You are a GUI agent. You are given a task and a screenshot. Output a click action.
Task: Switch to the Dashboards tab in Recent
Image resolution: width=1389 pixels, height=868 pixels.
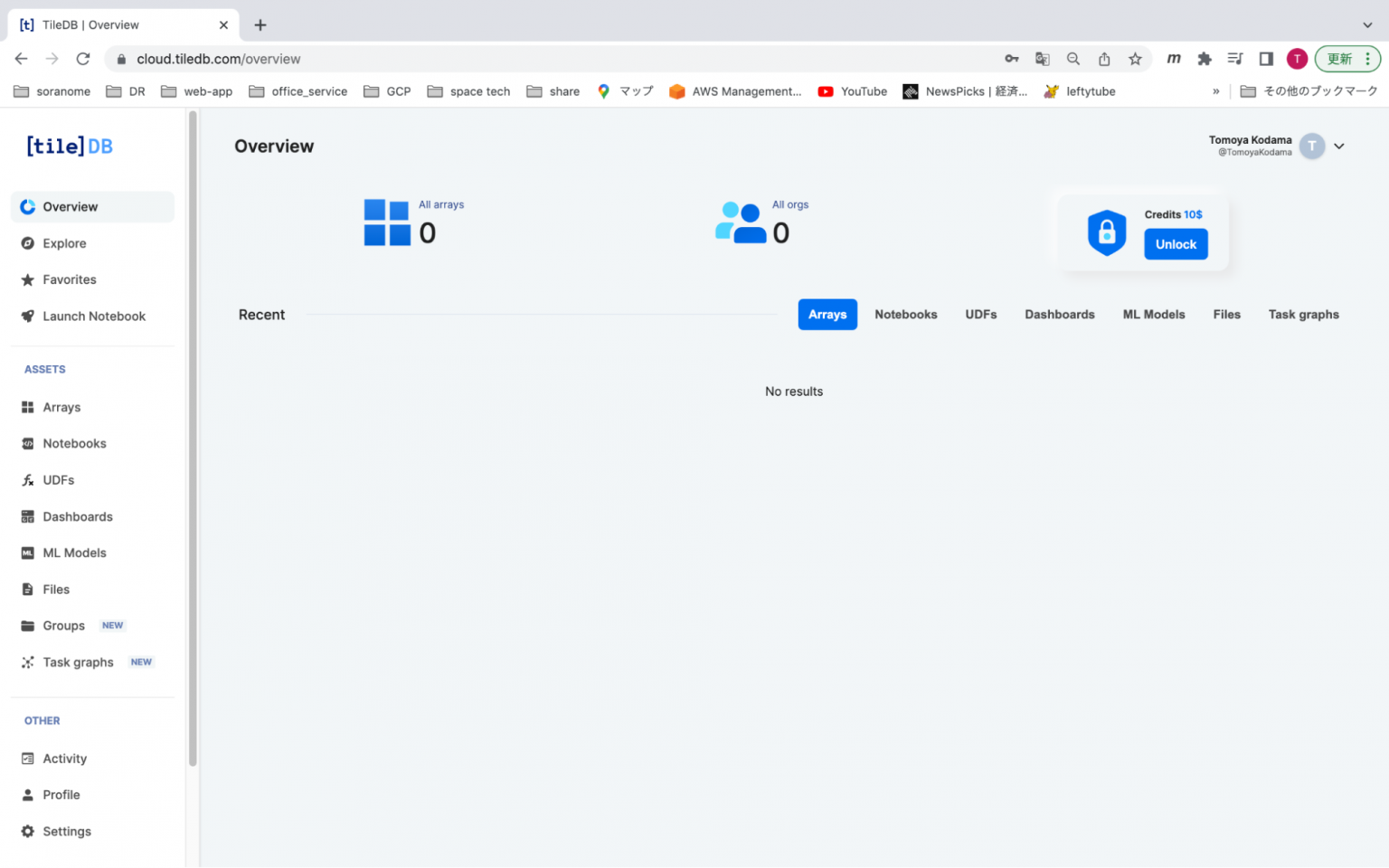[x=1060, y=315]
